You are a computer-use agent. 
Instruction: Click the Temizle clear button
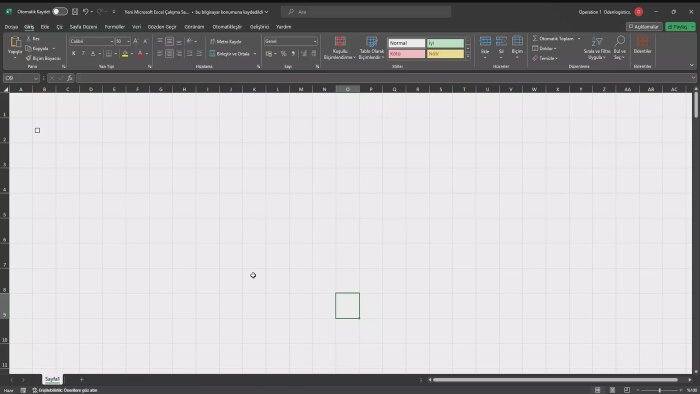point(545,58)
